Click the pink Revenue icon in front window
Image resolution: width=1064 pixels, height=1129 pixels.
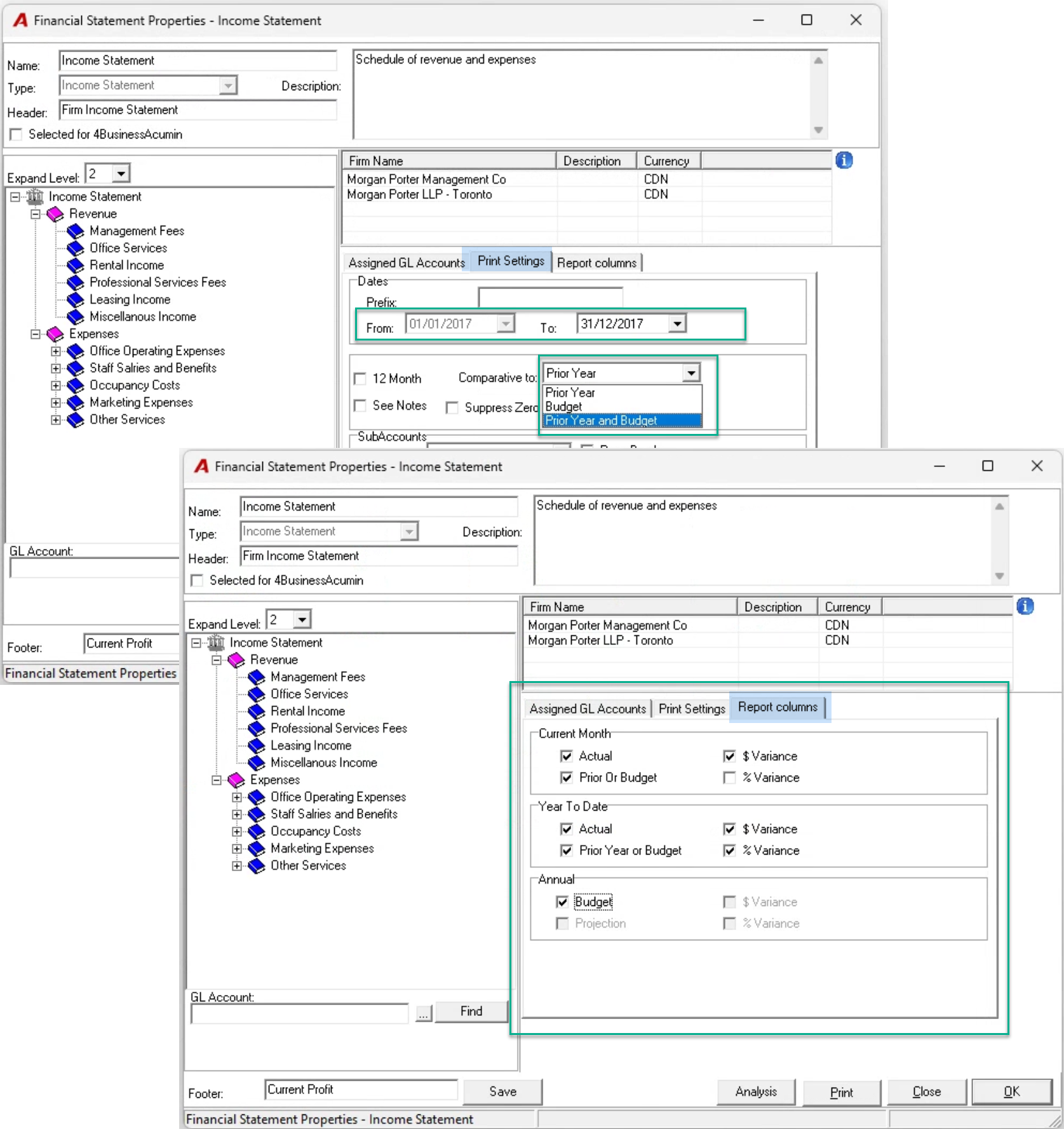(x=236, y=659)
